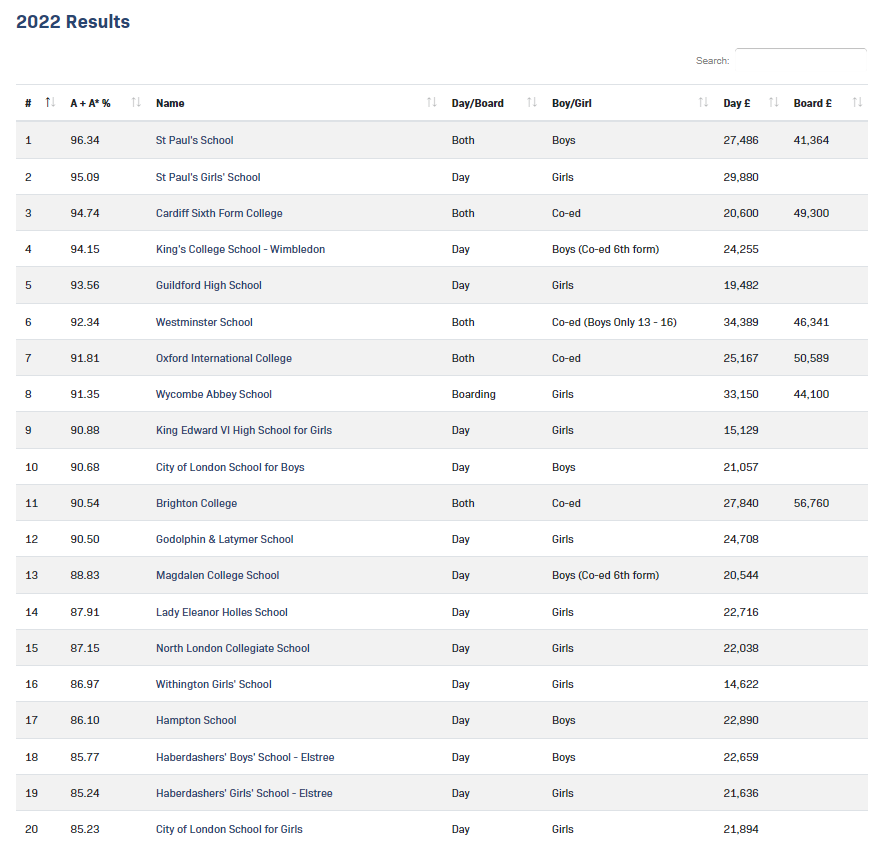Image resolution: width=883 pixels, height=845 pixels.
Task: Open Withington Girls' School link
Action: (x=213, y=685)
